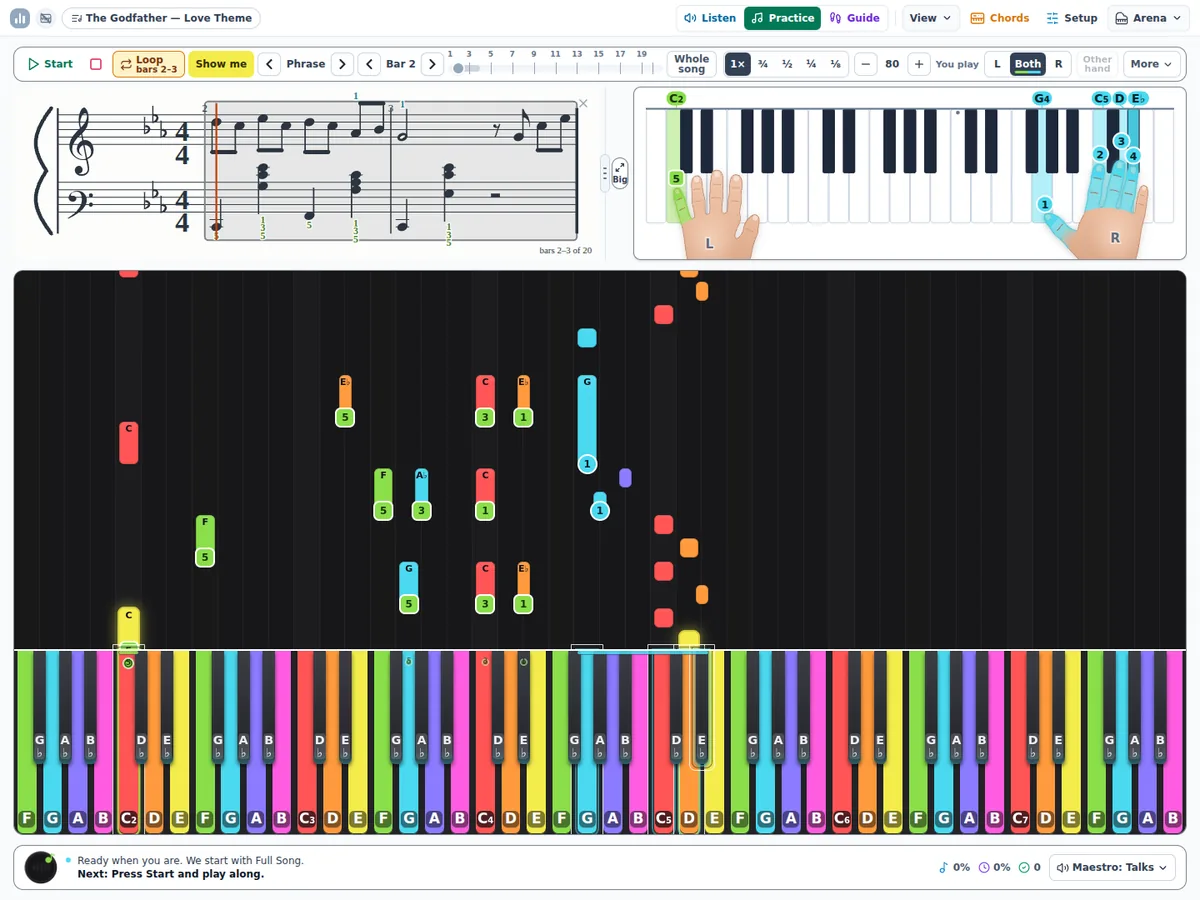1200x900 pixels.
Task: Open the Setup menu
Action: click(x=1072, y=18)
